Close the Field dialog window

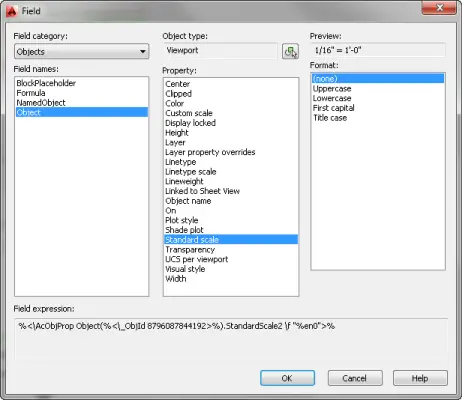tap(439, 8)
